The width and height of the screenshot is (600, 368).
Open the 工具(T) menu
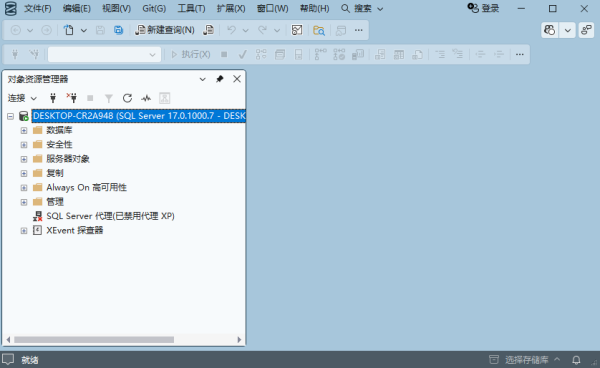coord(191,8)
